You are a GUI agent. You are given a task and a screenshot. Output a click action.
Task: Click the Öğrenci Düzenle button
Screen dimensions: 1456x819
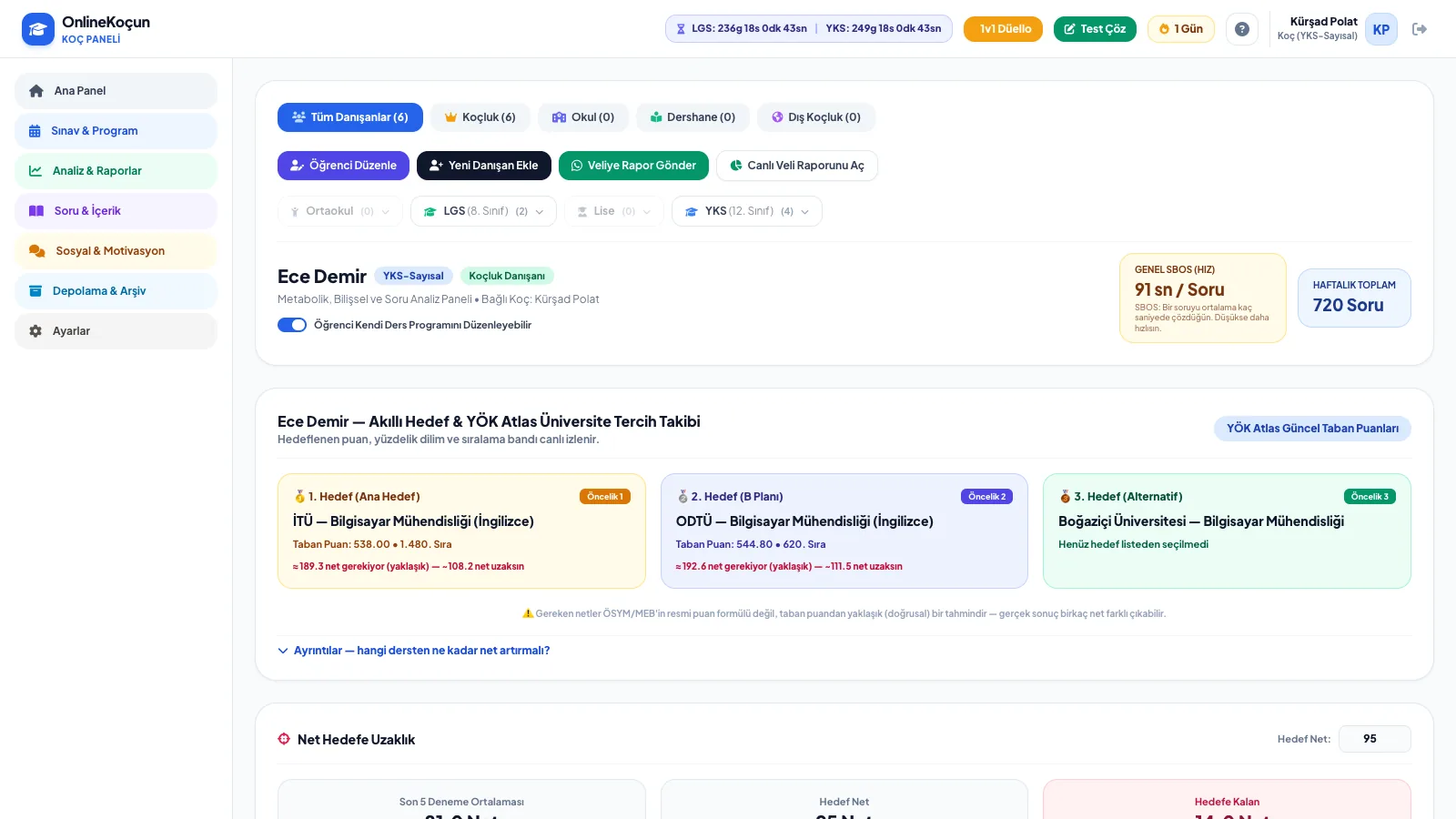[x=343, y=166]
